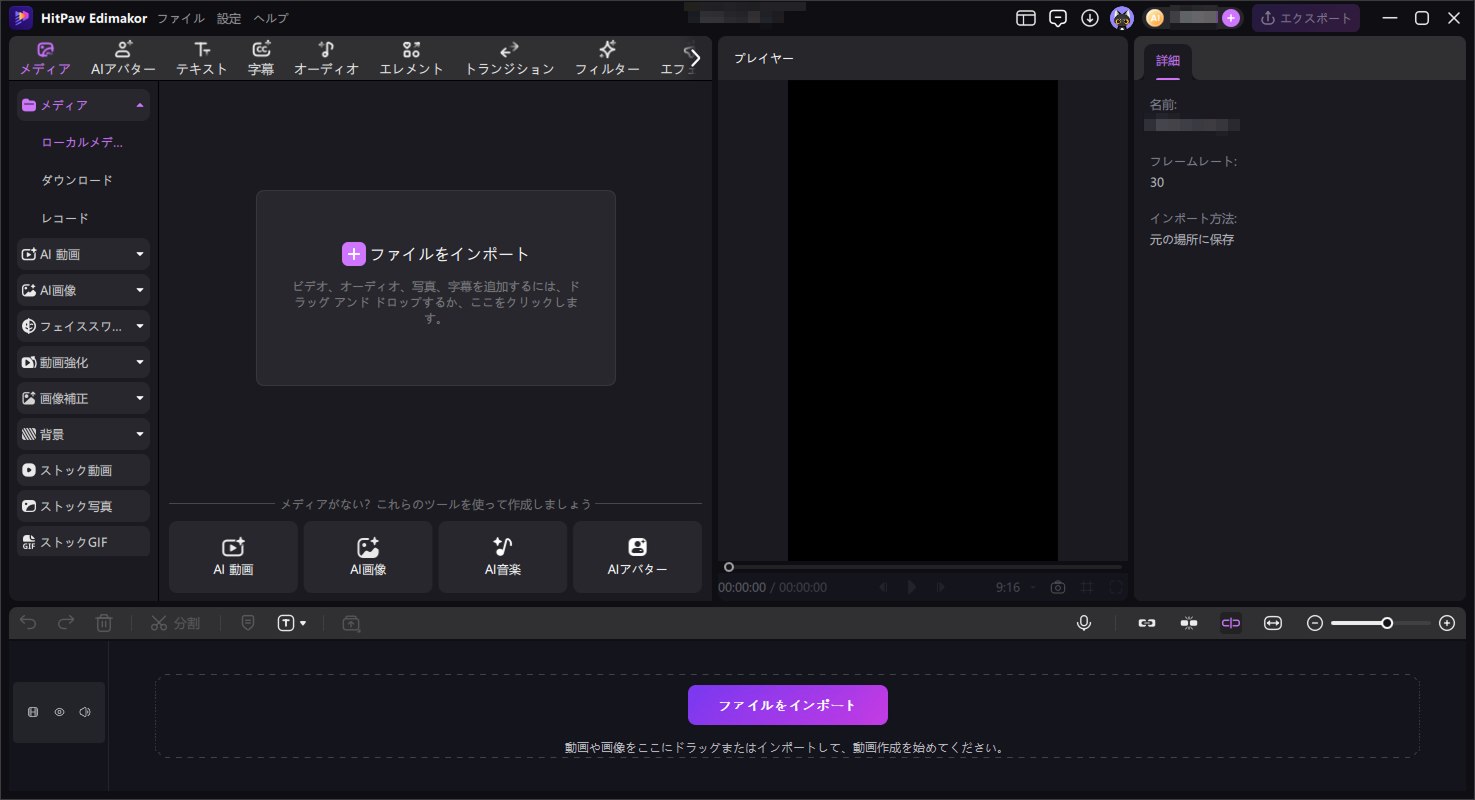Click the 字幕 subtitle tool icon
Image resolution: width=1475 pixels, height=800 pixels.
261,48
